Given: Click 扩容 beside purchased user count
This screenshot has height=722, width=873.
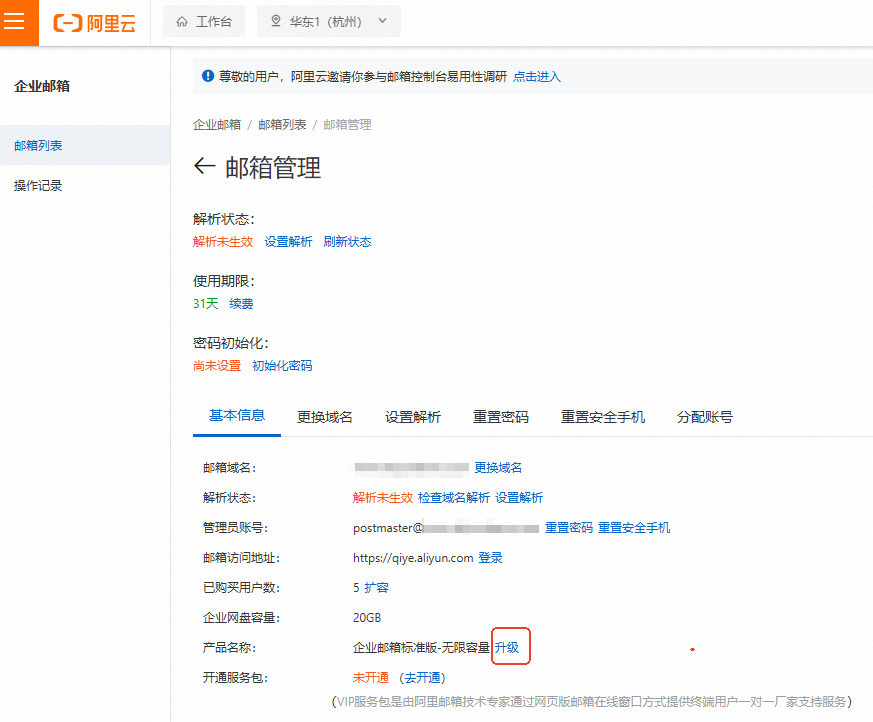Looking at the screenshot, I should [x=376, y=588].
